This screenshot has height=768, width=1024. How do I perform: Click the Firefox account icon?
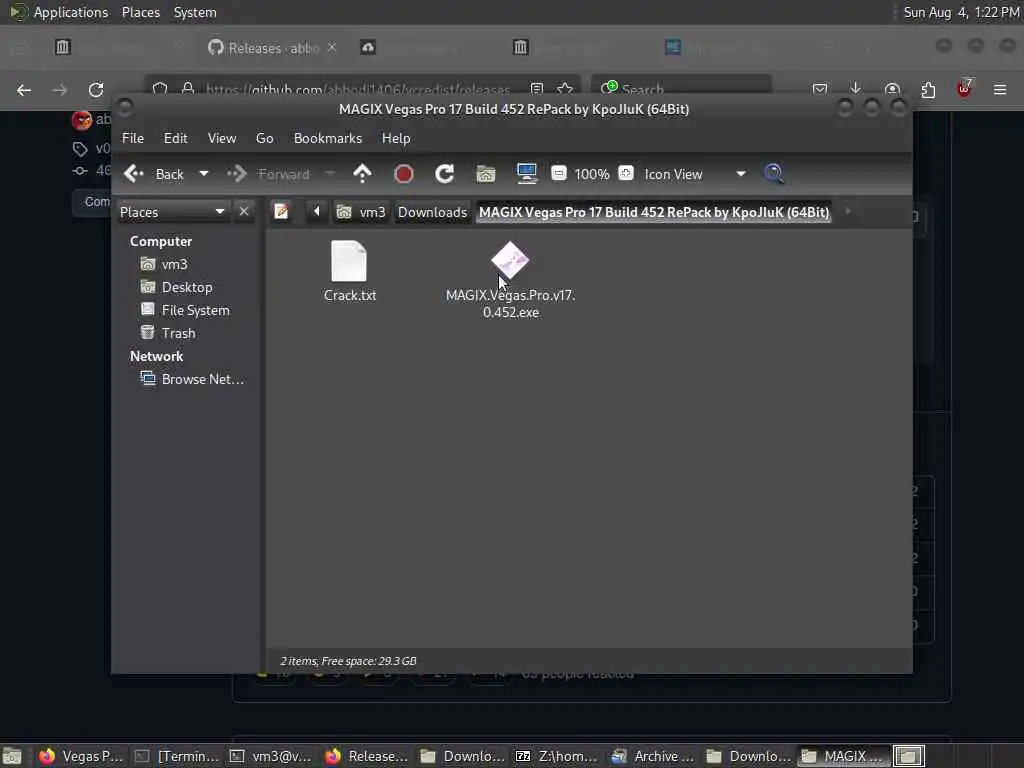tap(892, 89)
